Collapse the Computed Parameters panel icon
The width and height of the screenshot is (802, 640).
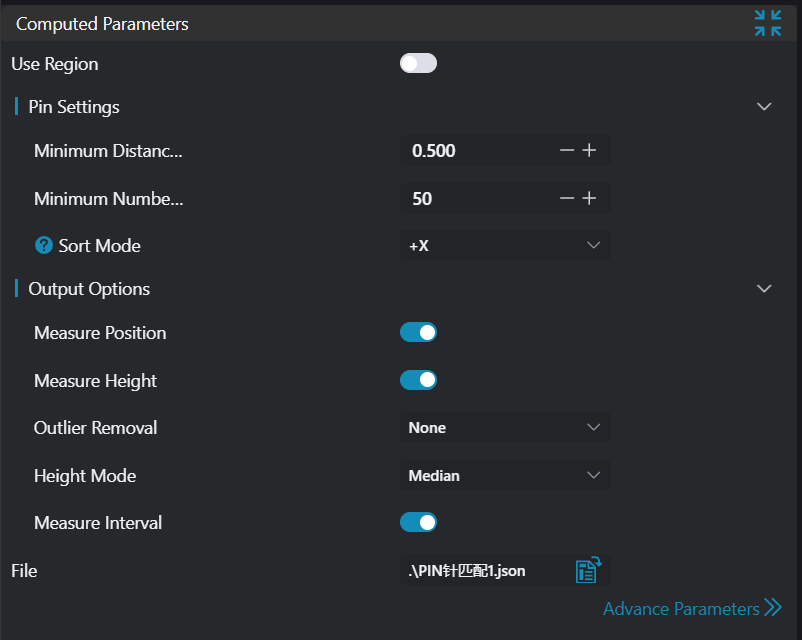[768, 23]
